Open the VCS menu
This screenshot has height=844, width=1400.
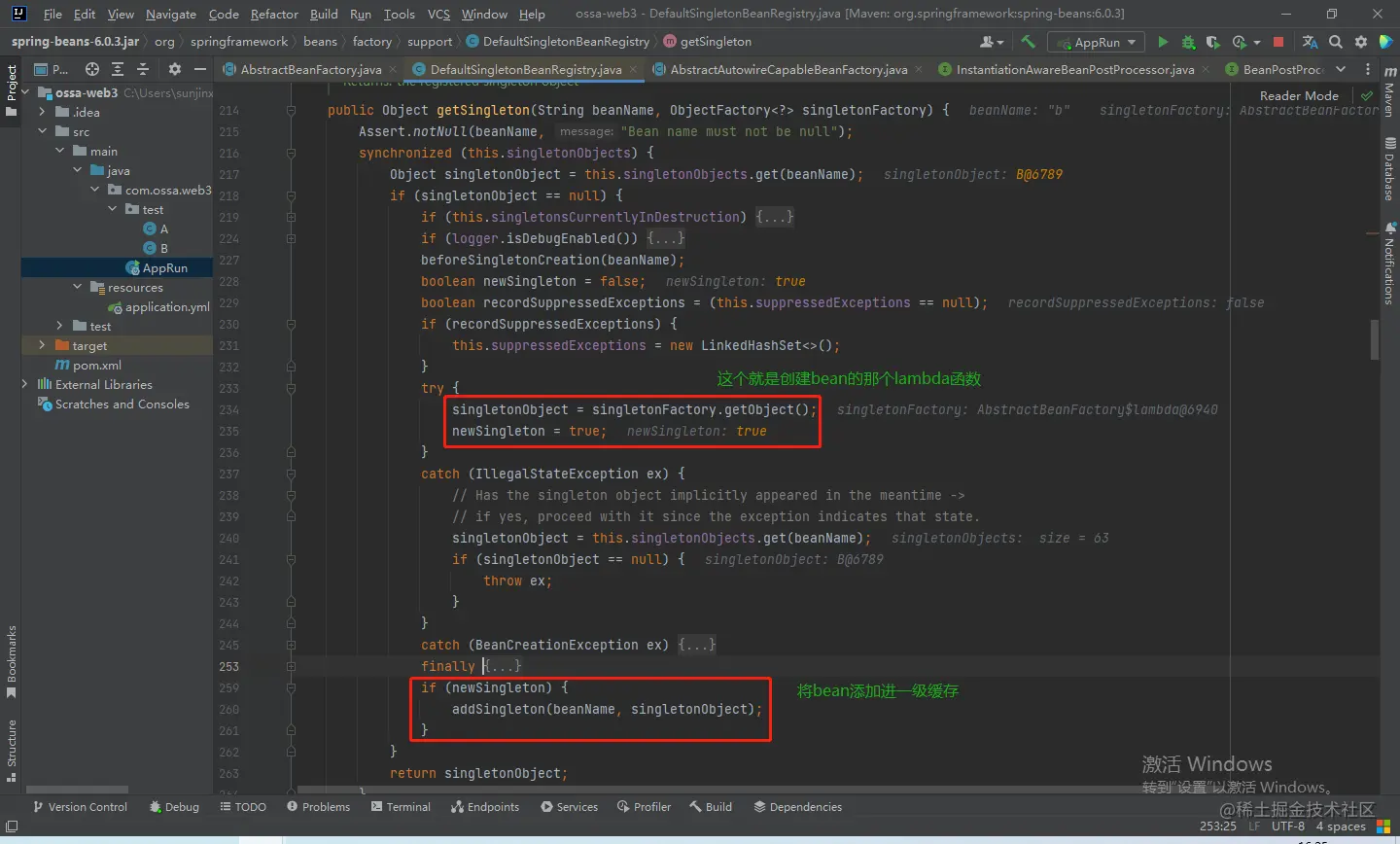point(438,14)
